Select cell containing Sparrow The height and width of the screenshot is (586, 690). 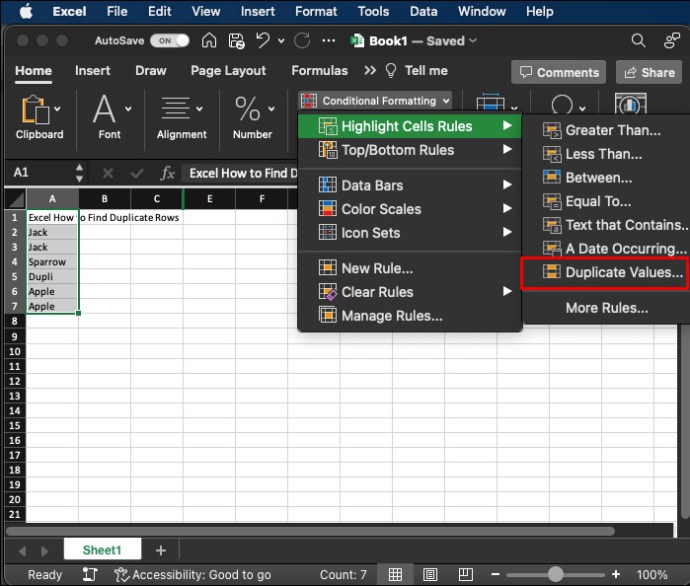coord(52,262)
